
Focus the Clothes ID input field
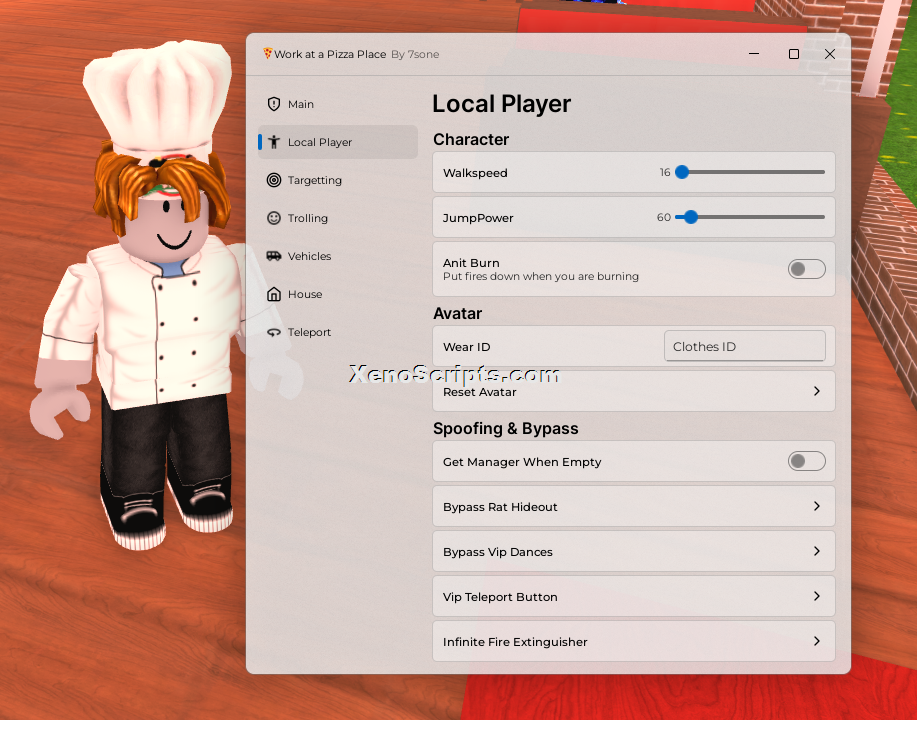[744, 346]
